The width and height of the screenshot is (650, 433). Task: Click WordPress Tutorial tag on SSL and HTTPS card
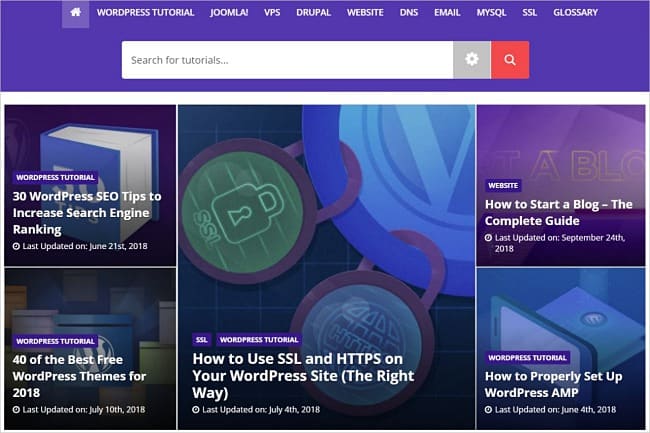point(259,340)
